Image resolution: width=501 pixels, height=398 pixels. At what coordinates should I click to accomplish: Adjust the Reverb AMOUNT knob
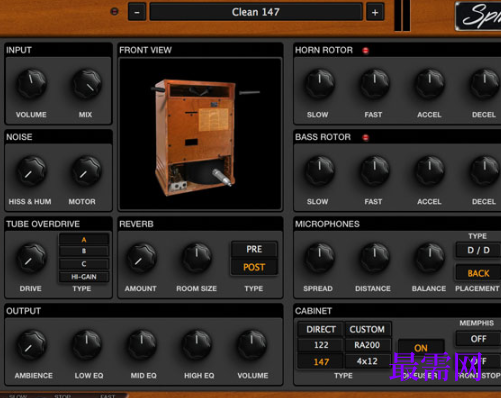pyautogui.click(x=142, y=258)
